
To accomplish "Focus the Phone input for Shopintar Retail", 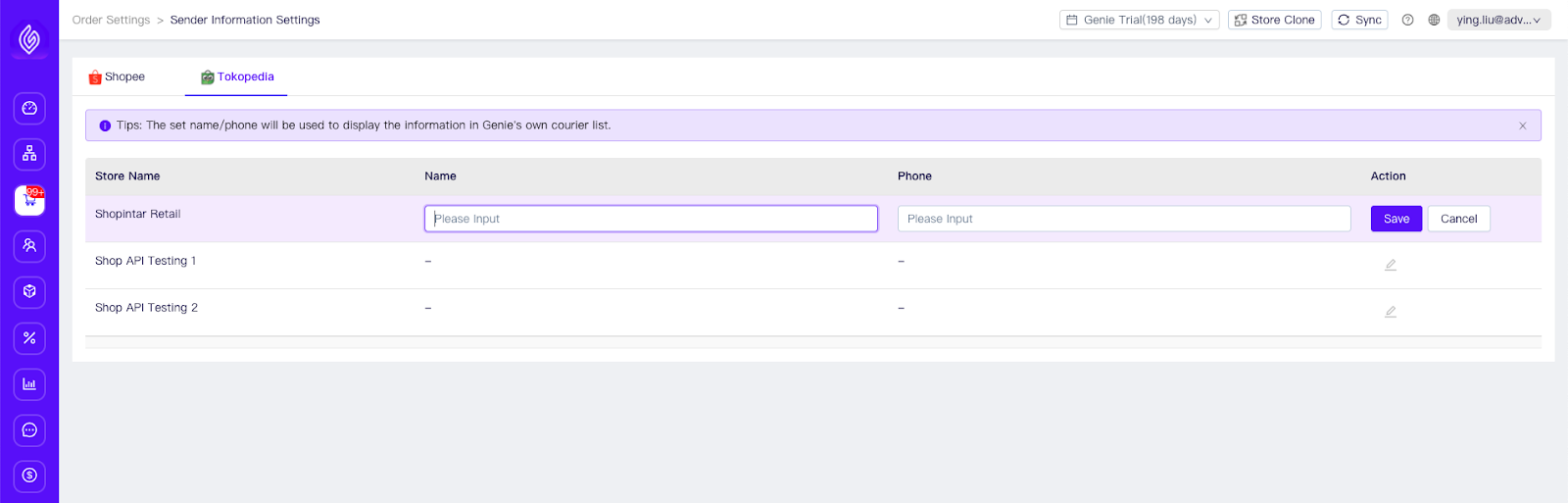I will [1124, 219].
